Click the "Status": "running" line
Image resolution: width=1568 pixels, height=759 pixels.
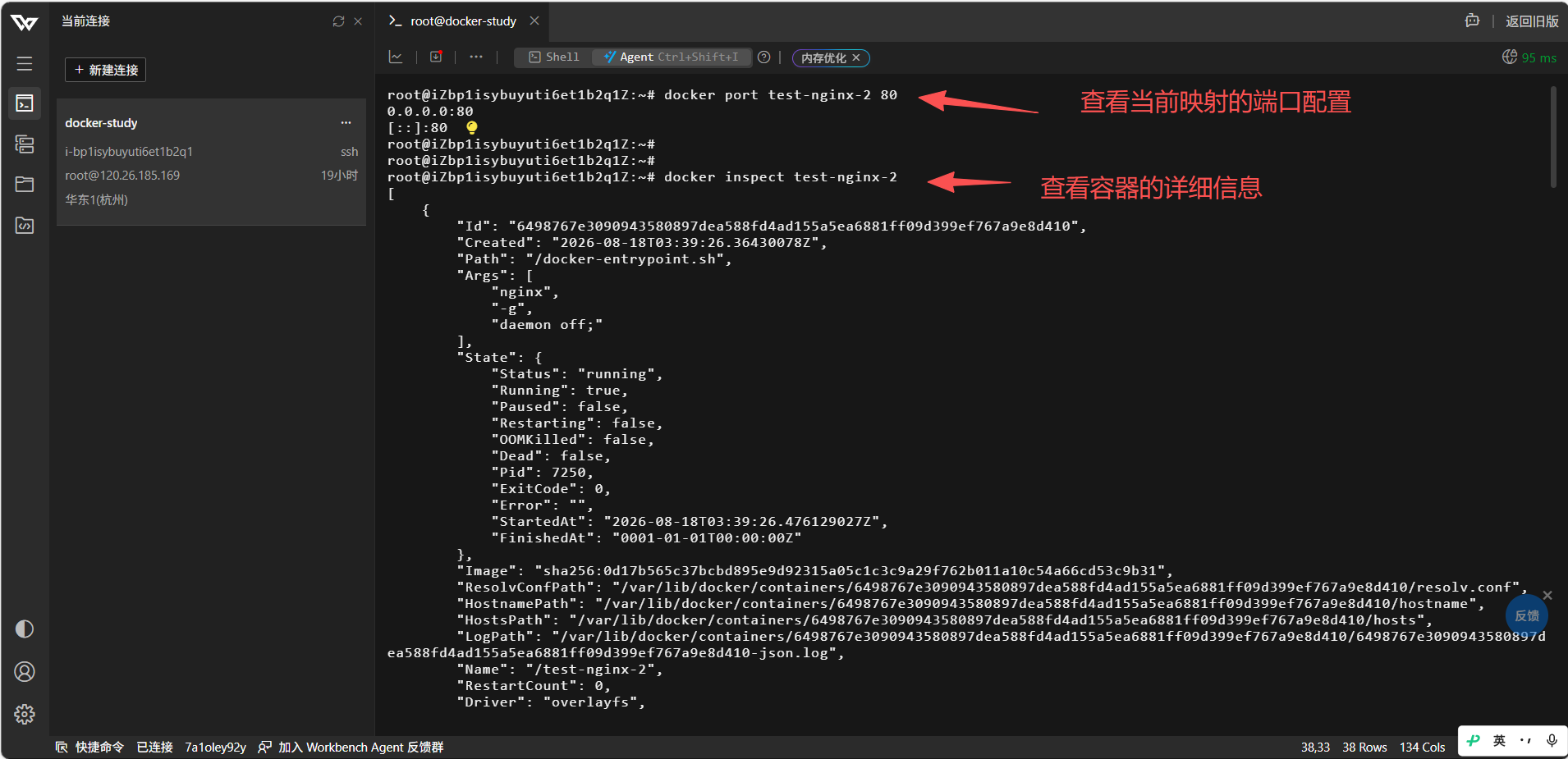pyautogui.click(x=577, y=374)
